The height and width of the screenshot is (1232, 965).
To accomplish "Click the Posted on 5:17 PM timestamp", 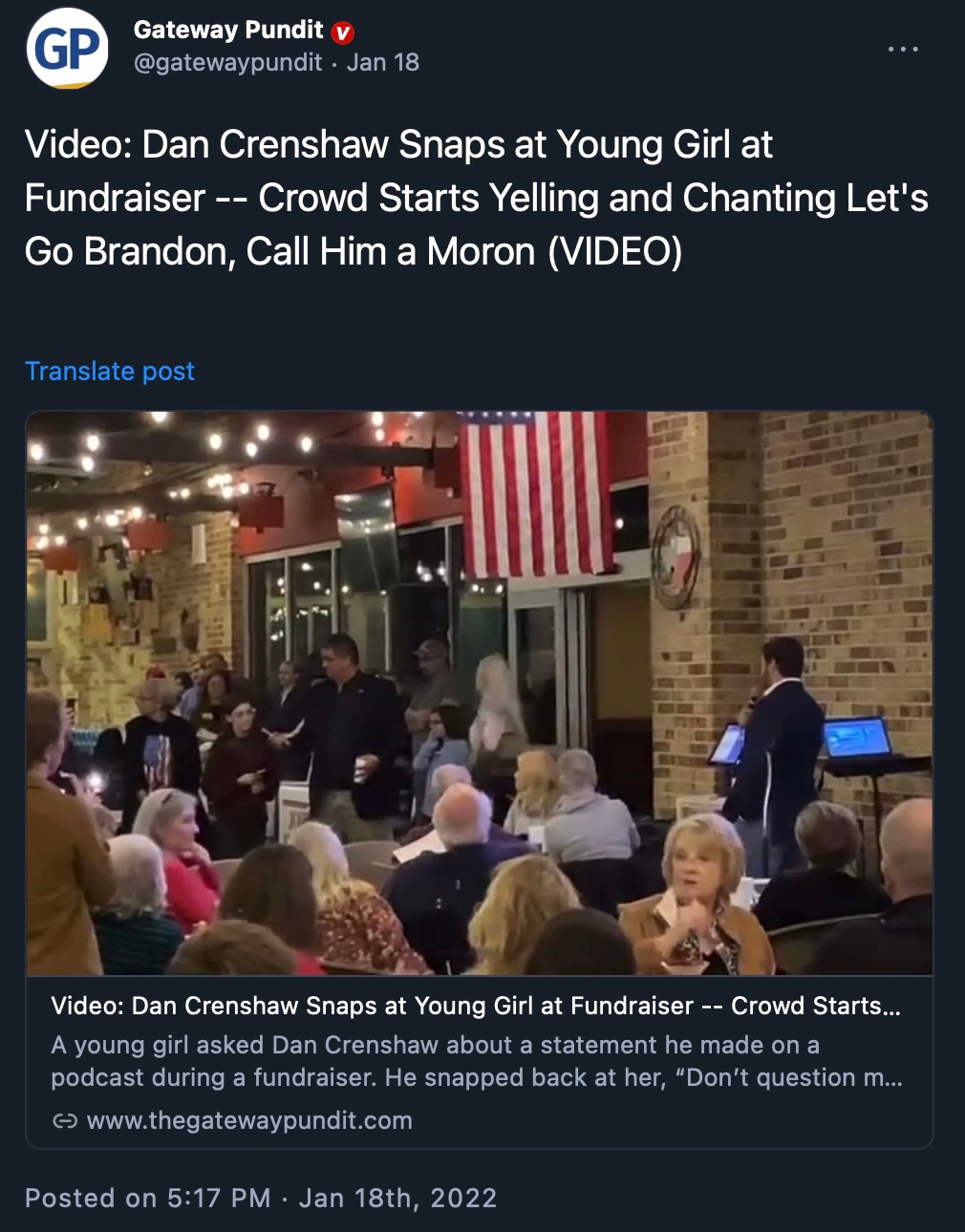I will pyautogui.click(x=261, y=1199).
